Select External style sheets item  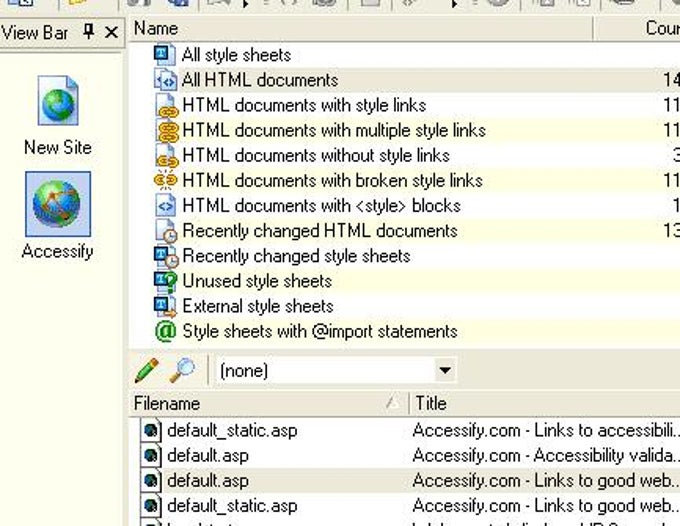point(258,306)
